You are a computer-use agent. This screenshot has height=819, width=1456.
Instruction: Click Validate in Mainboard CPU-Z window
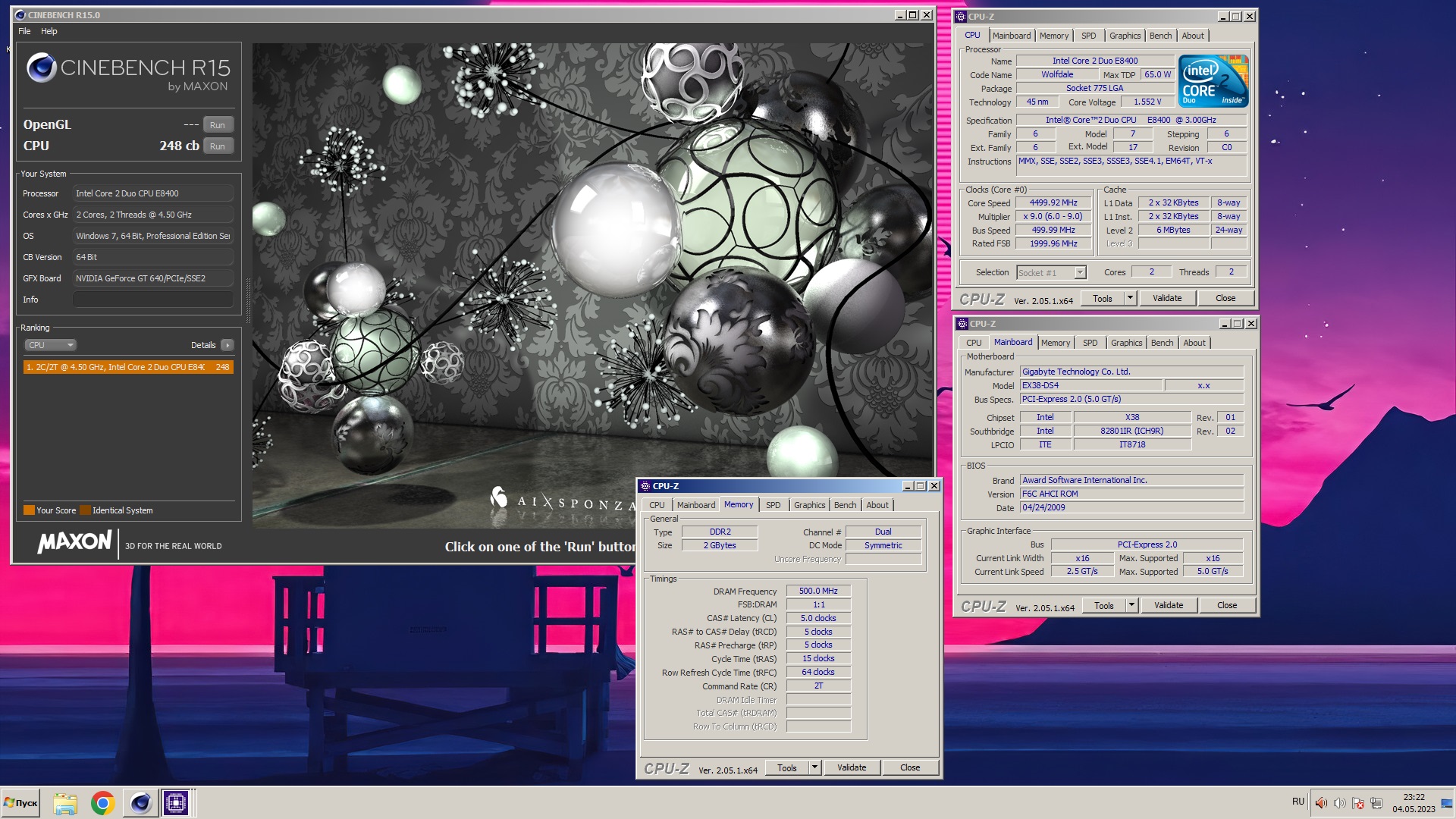click(1169, 605)
